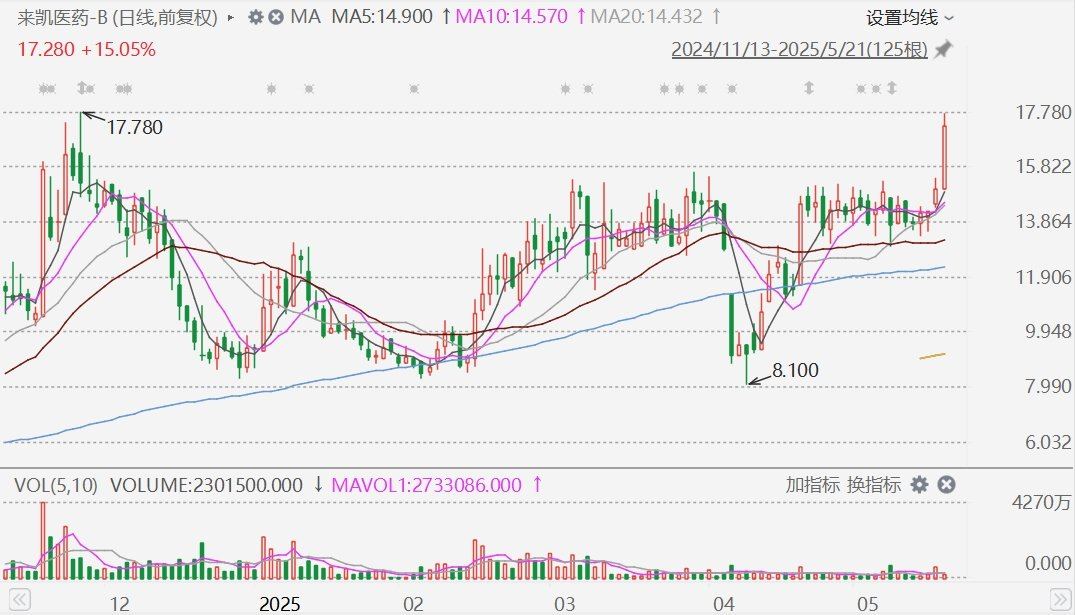This screenshot has height=615, width=1075.
Task: Open date range 2024/11/13-2025/5/21 link
Action: pyautogui.click(x=799, y=50)
